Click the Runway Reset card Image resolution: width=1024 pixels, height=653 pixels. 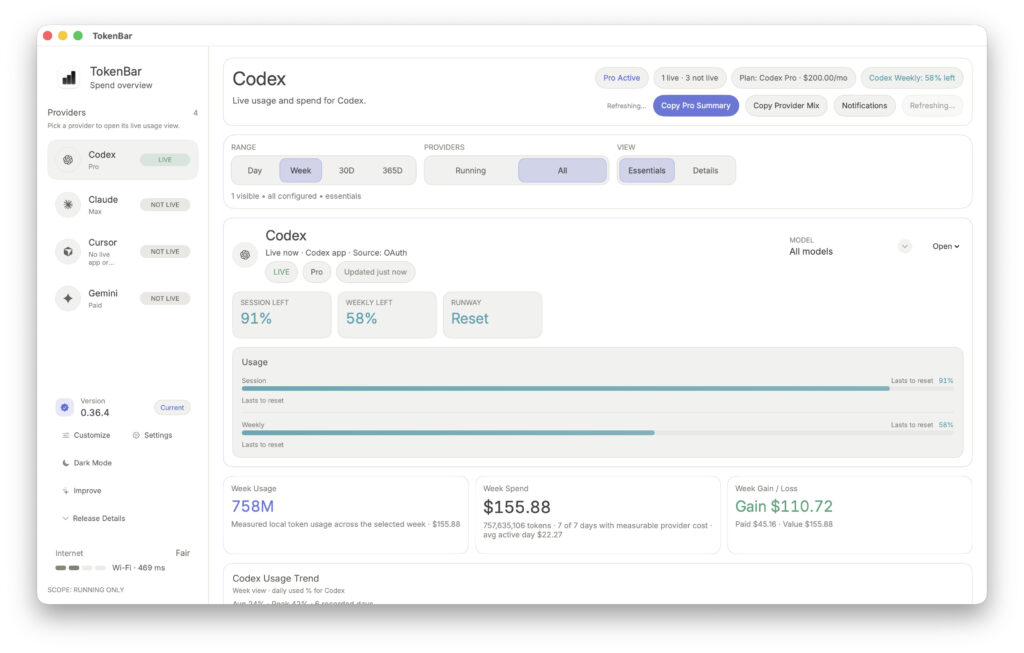492,315
